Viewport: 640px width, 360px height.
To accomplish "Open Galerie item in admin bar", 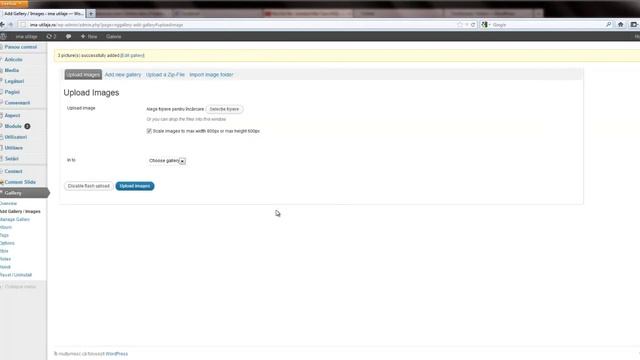I will [x=113, y=36].
